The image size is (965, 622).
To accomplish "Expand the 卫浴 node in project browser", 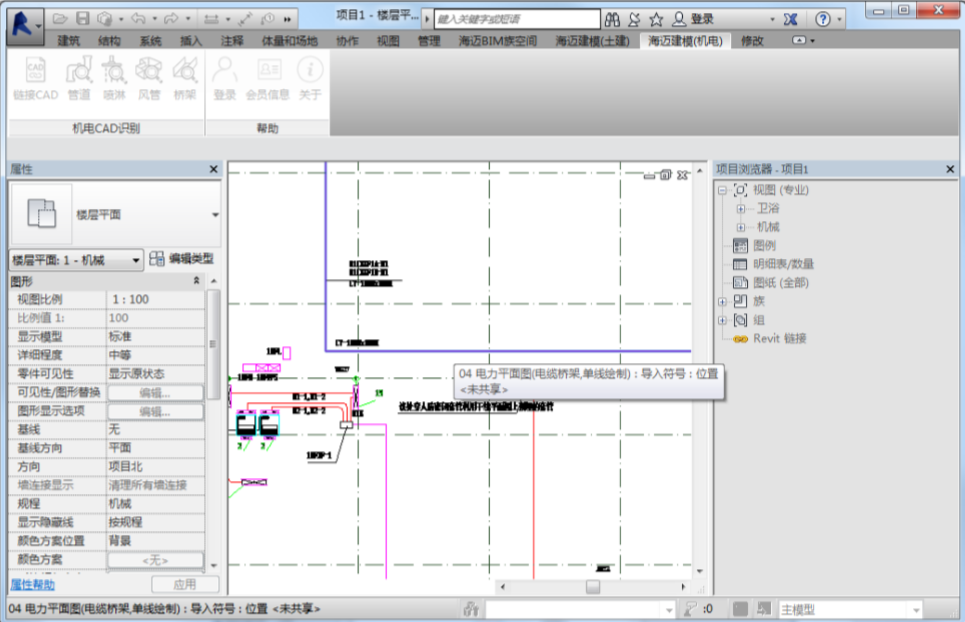I will [741, 209].
